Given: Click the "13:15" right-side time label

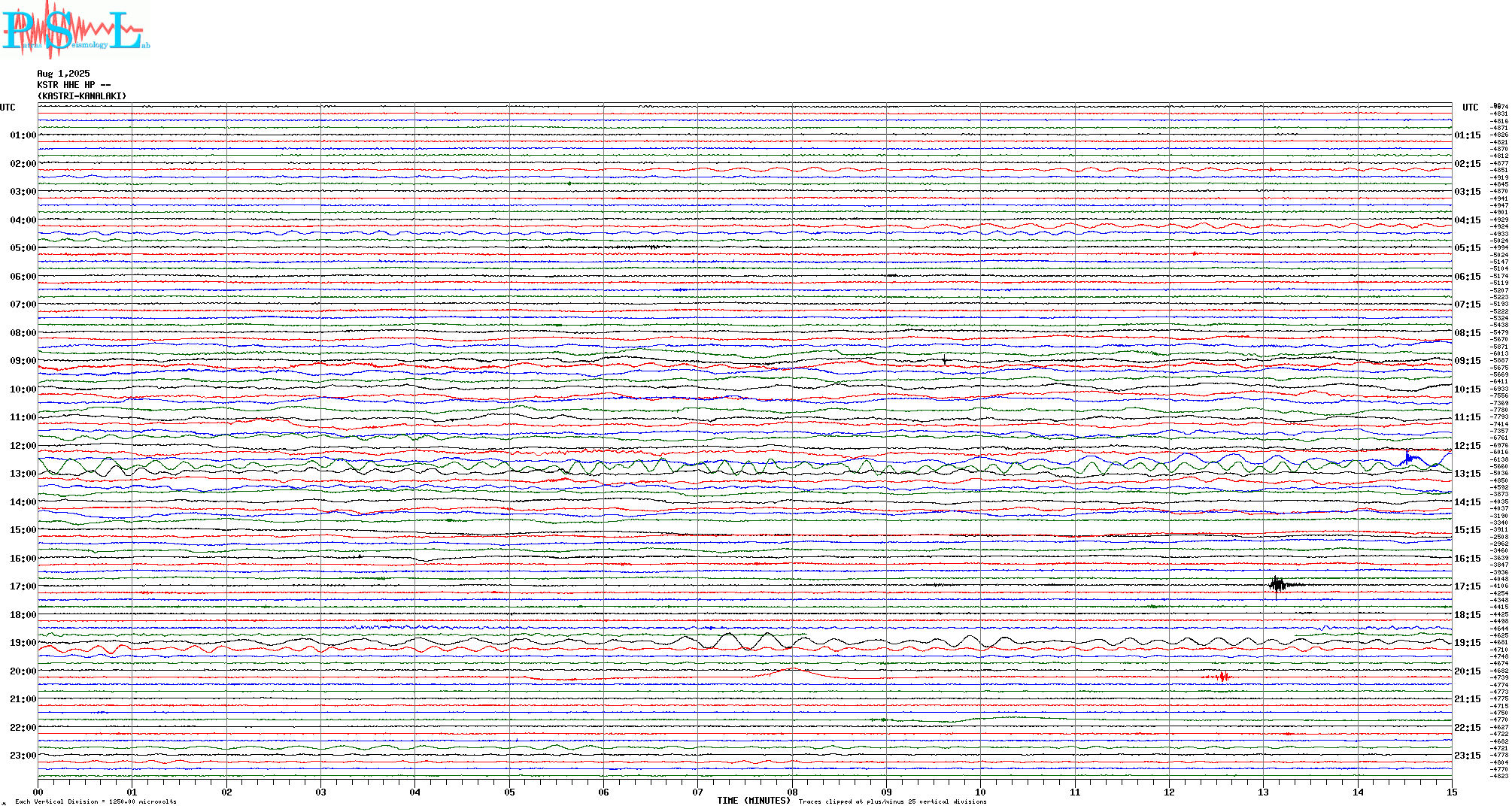Looking at the screenshot, I should (x=1468, y=474).
